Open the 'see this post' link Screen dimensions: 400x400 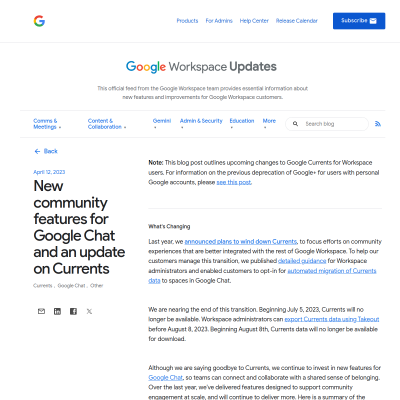[234, 182]
